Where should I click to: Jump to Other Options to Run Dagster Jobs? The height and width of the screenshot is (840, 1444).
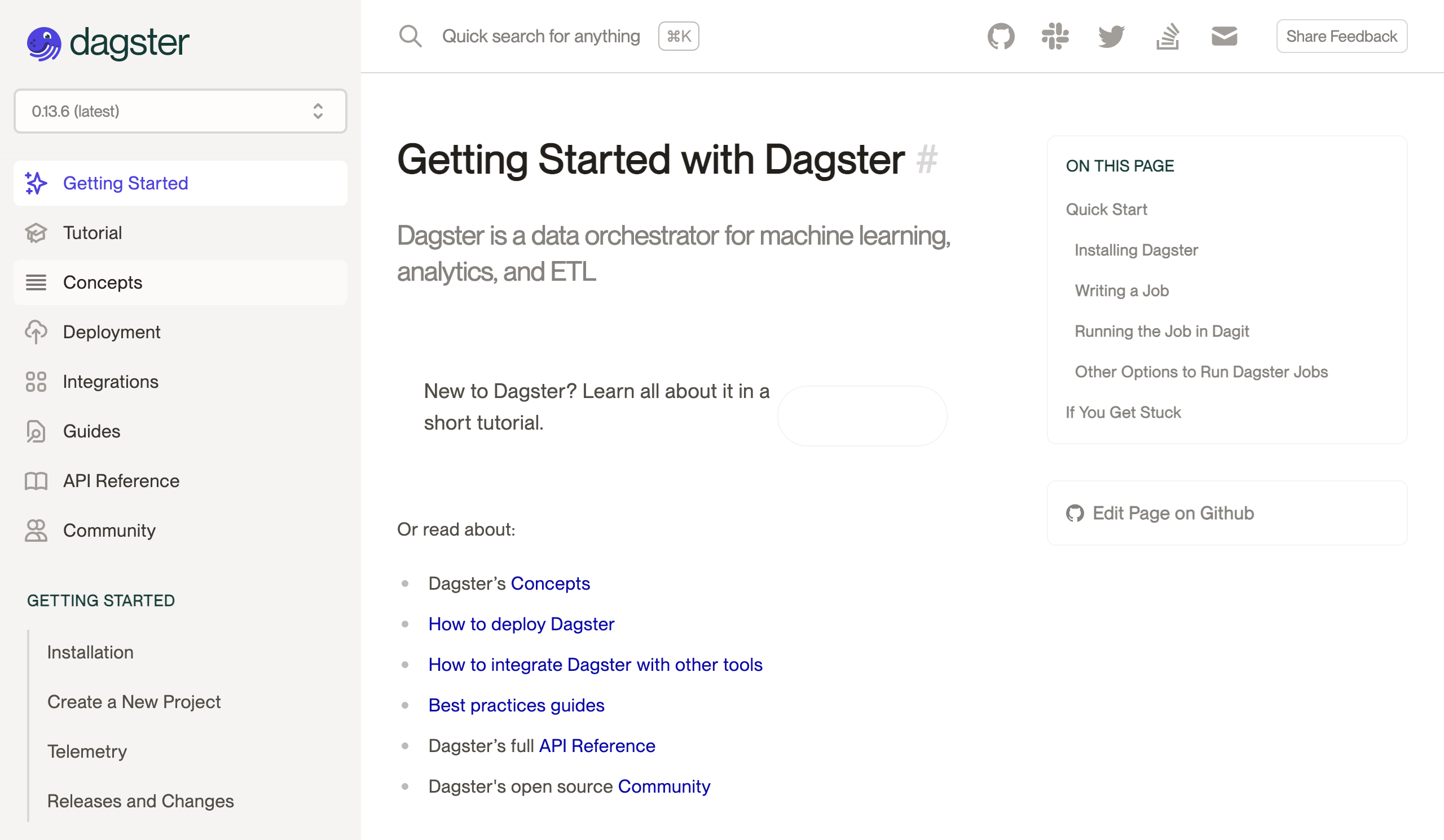click(1201, 372)
